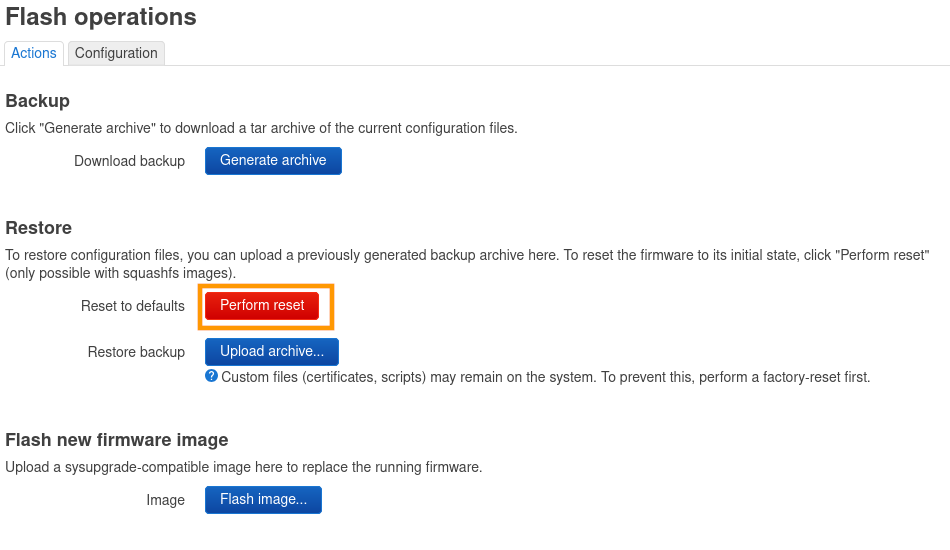The width and height of the screenshot is (950, 550).
Task: Click the Backup description about tar archive
Action: [262, 128]
